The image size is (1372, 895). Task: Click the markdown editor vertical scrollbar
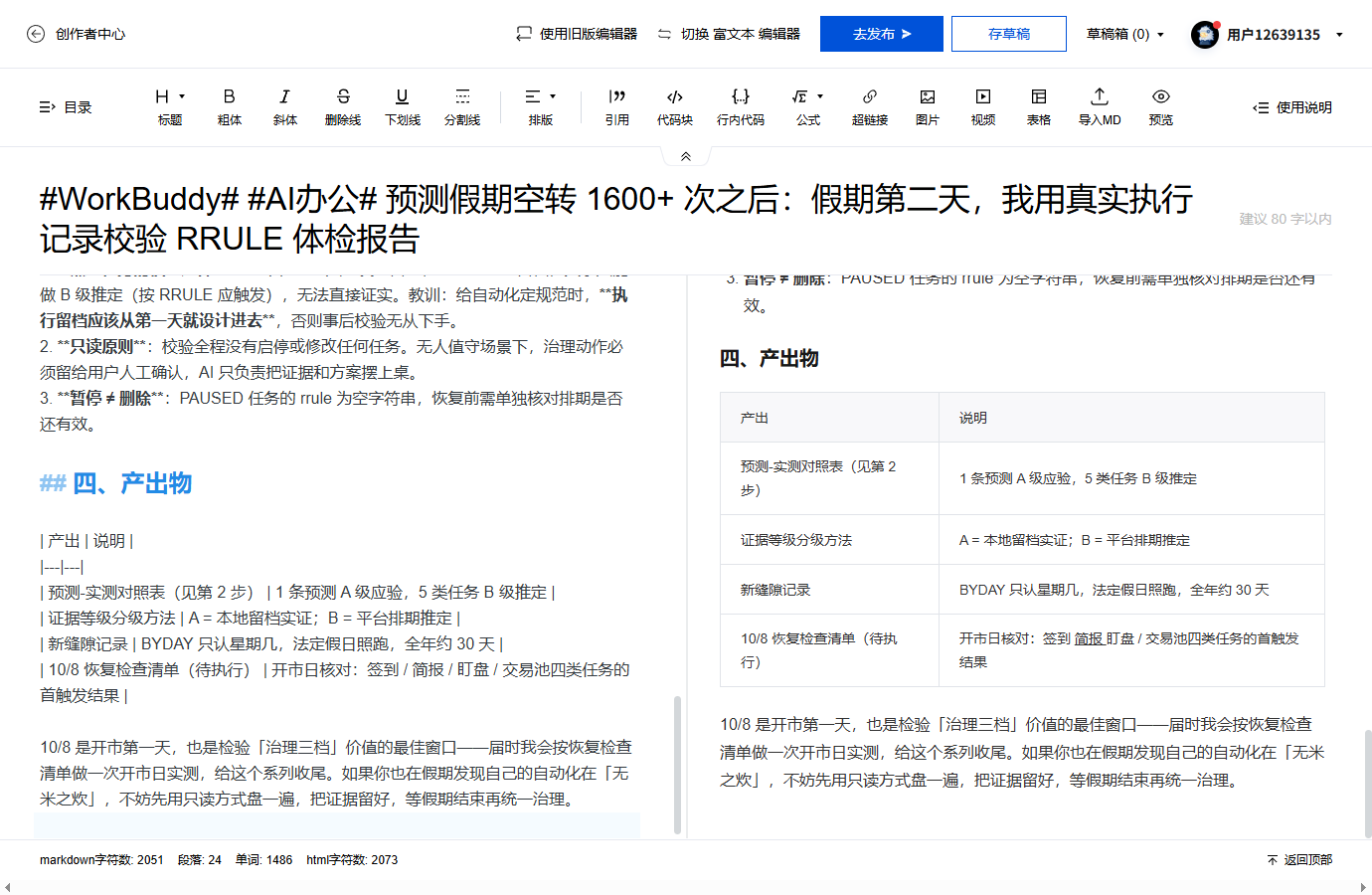click(677, 764)
